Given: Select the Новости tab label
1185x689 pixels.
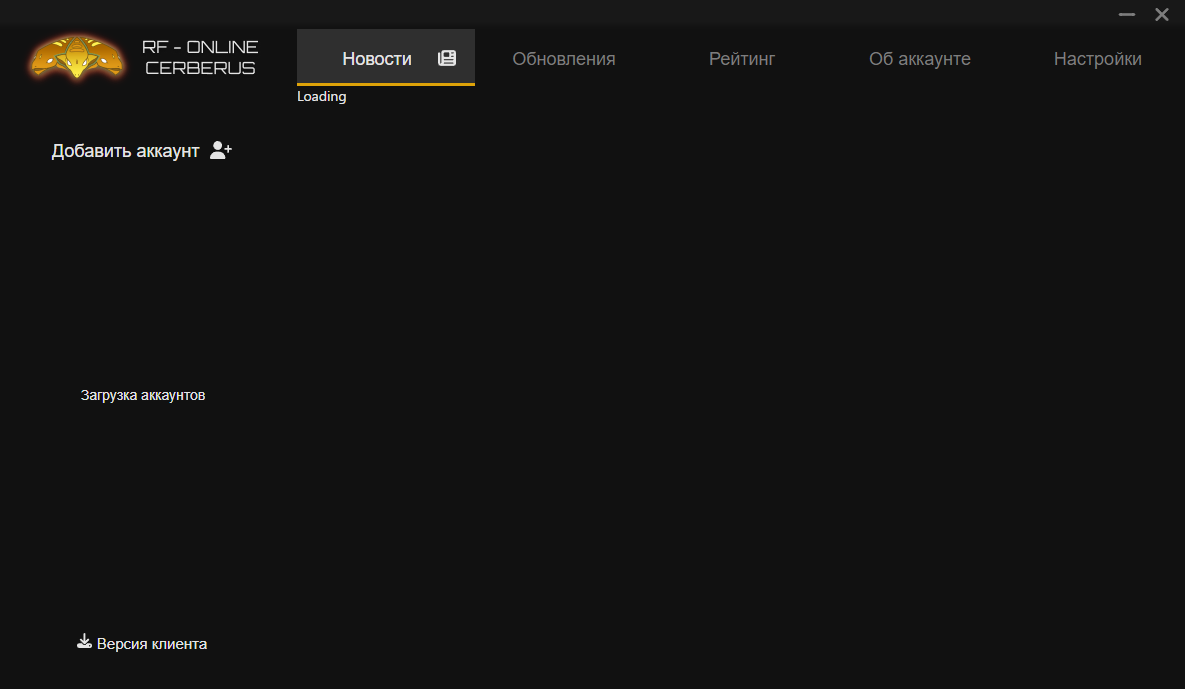Looking at the screenshot, I should pyautogui.click(x=376, y=59).
